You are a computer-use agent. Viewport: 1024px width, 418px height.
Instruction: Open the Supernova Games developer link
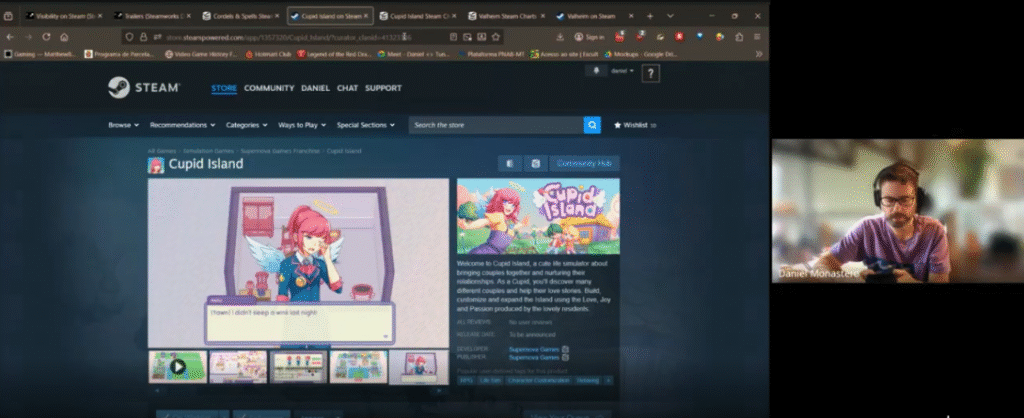(x=533, y=348)
